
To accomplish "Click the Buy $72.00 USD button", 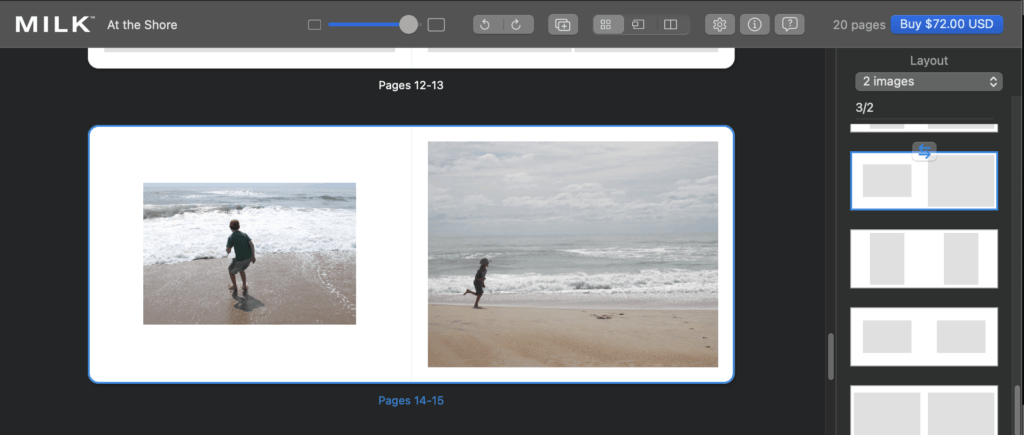I will click(x=946, y=24).
